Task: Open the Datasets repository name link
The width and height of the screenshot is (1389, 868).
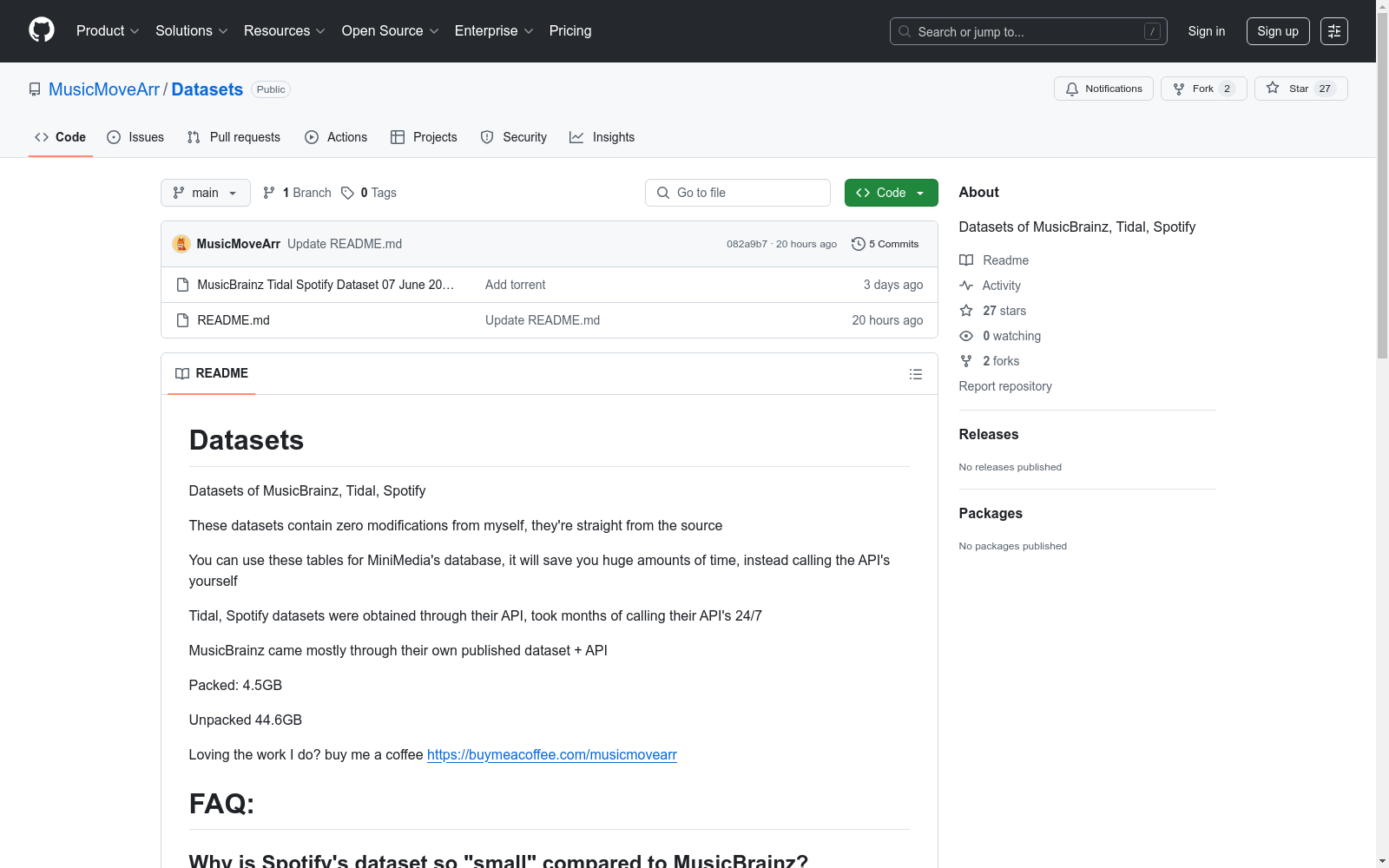Action: click(x=207, y=89)
